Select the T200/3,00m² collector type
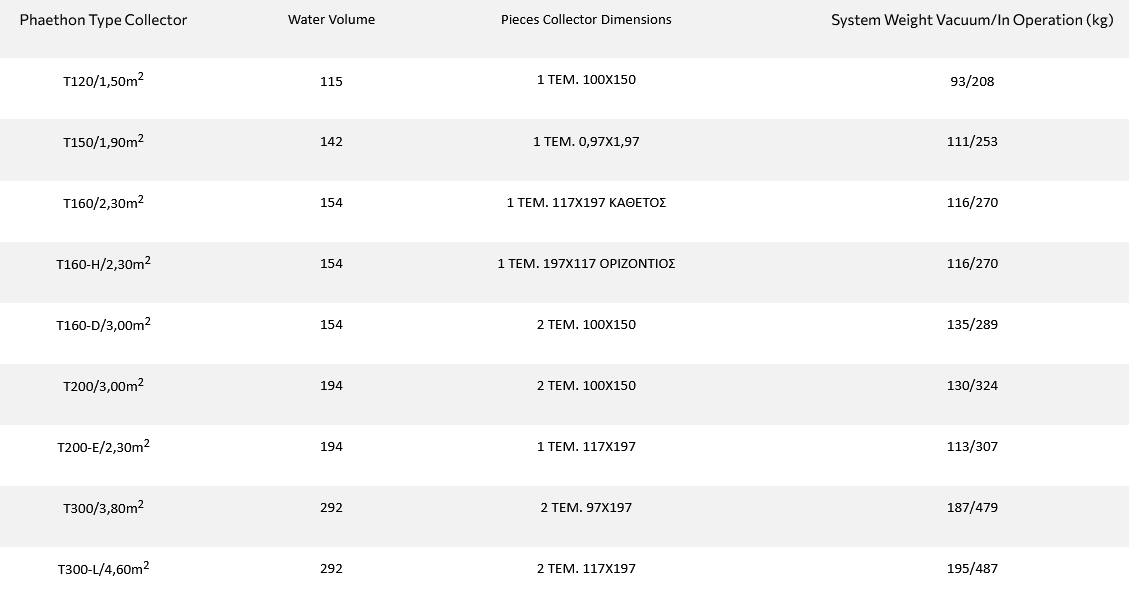The width and height of the screenshot is (1129, 597). tap(103, 386)
